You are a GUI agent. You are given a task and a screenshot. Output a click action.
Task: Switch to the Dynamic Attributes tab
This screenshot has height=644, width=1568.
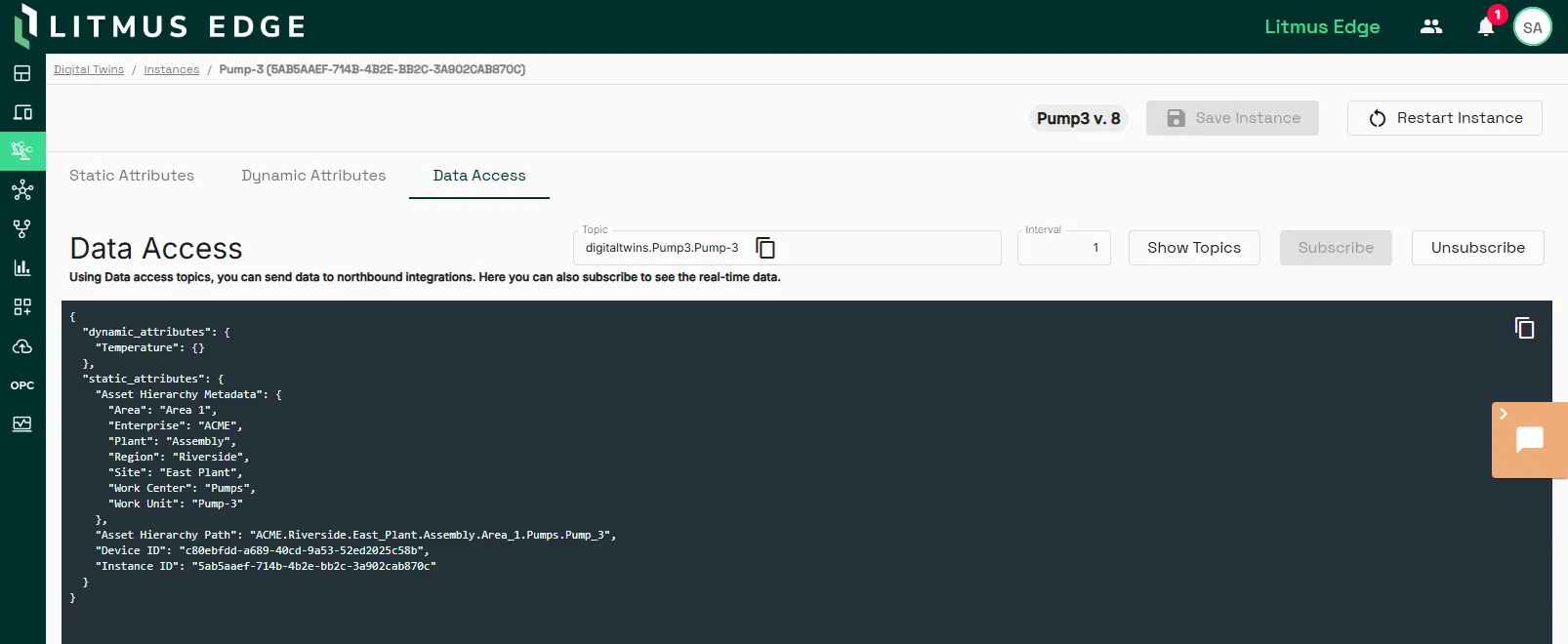click(x=313, y=176)
